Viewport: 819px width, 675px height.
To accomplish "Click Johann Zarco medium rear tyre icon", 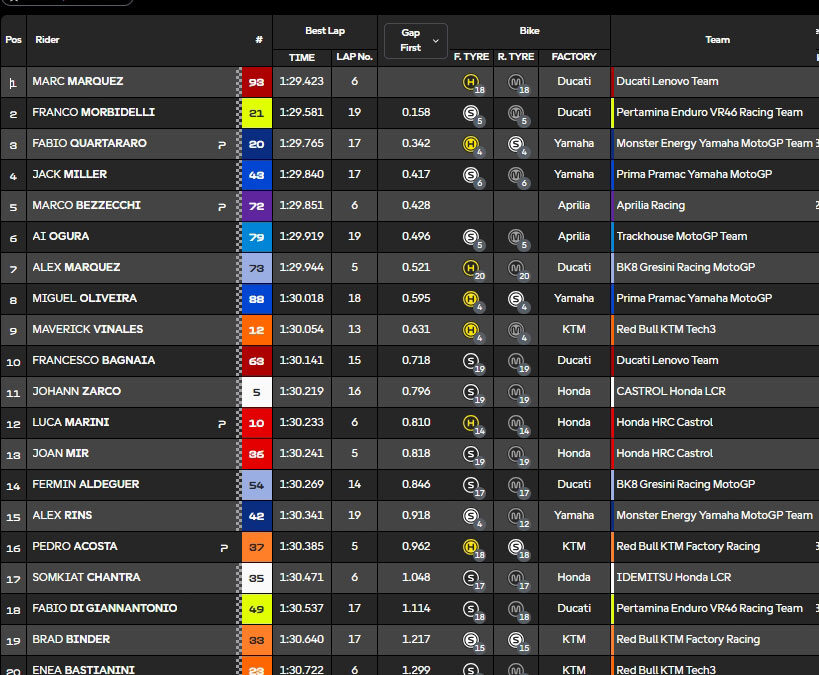I will point(516,391).
